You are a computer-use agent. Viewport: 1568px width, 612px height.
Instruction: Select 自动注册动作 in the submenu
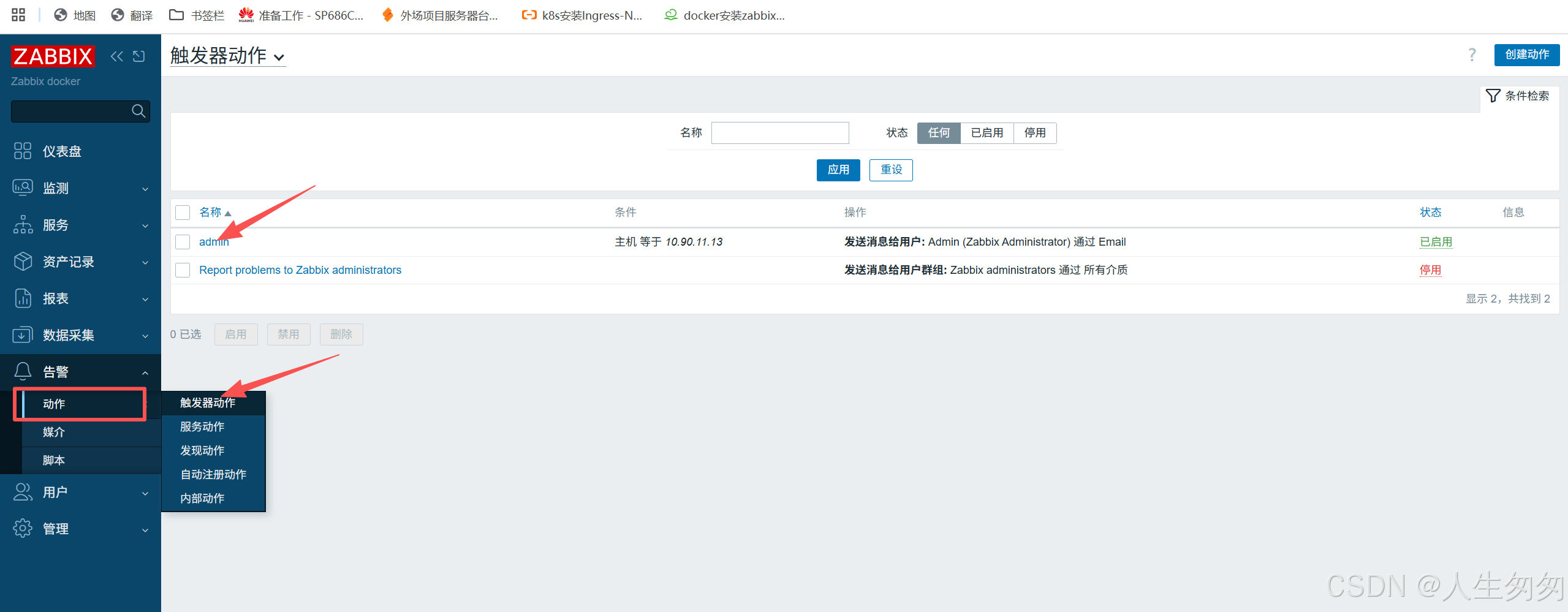click(x=213, y=474)
